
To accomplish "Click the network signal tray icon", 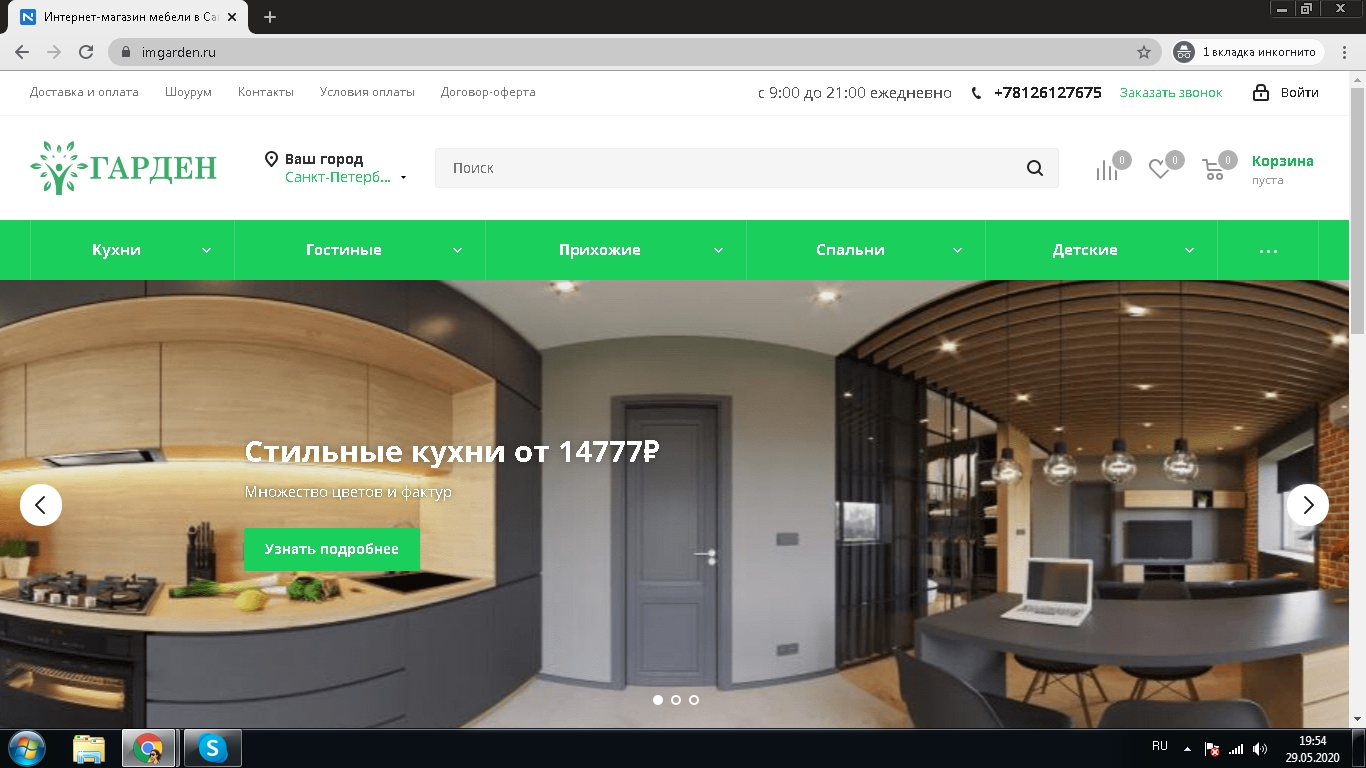I will pos(1236,749).
